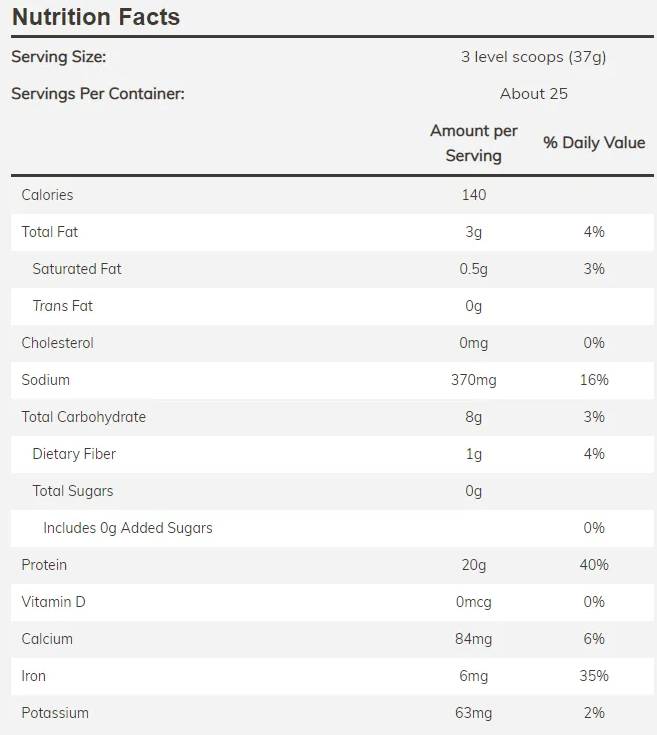The width and height of the screenshot is (657, 735).
Task: Click the Amount per Serving column header
Action: coord(474,143)
